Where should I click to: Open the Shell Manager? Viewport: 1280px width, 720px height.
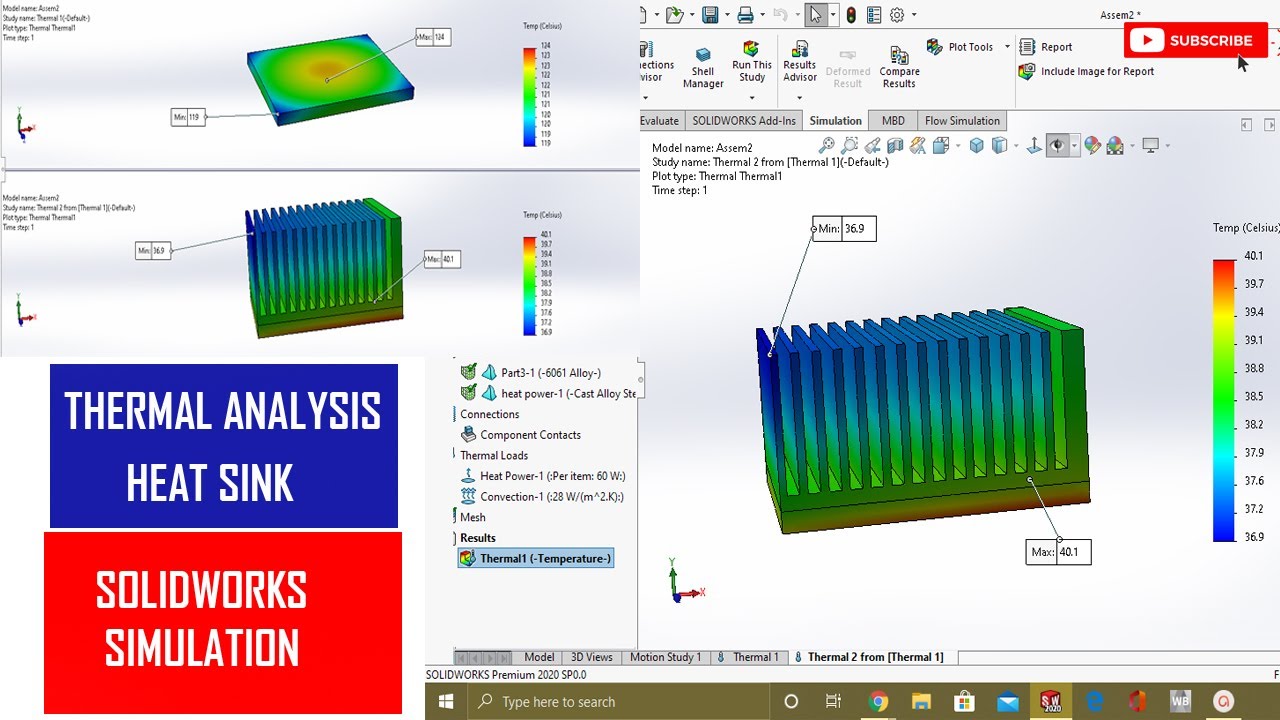(x=703, y=68)
